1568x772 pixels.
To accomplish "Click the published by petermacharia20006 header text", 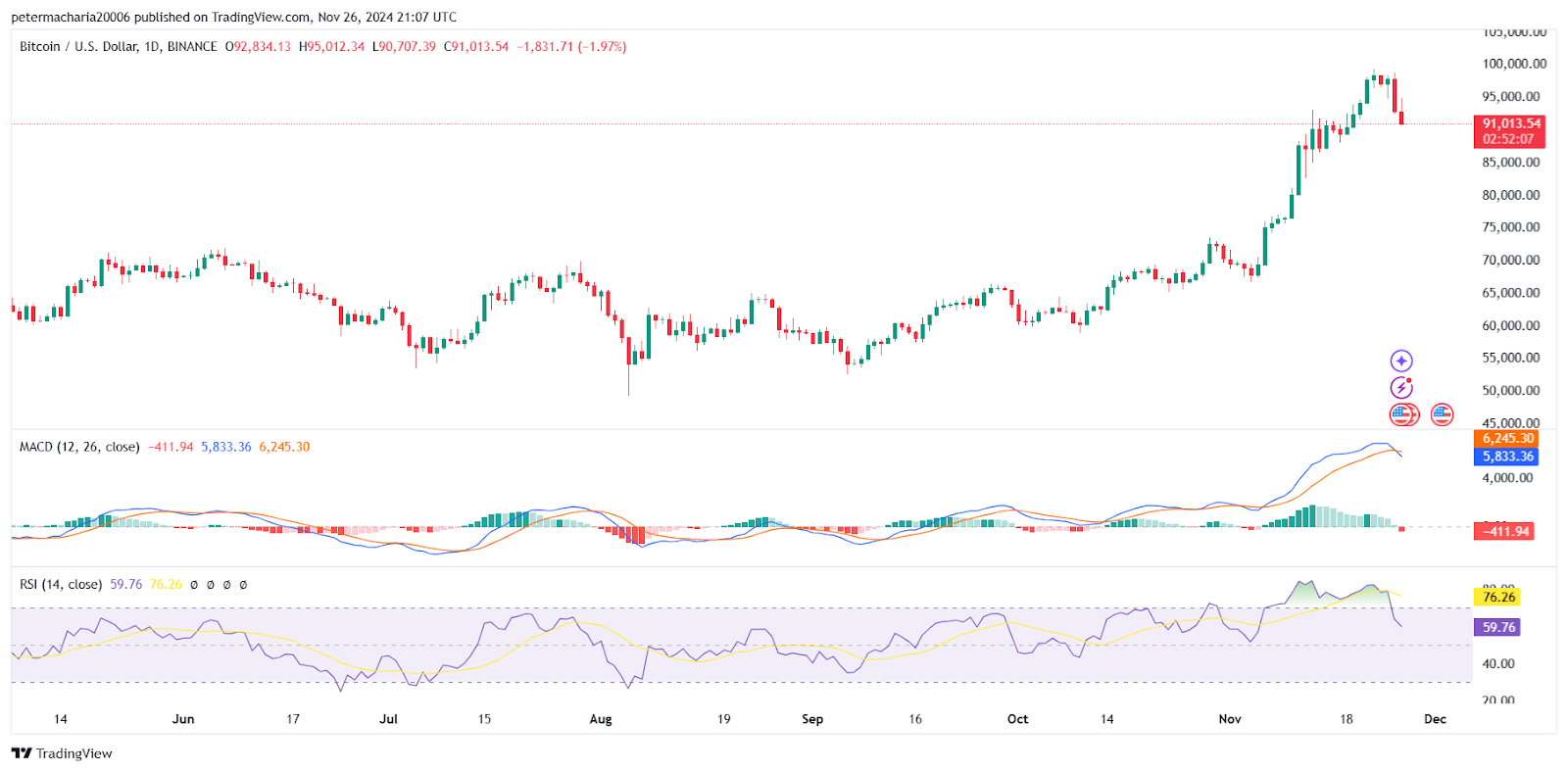I will [x=234, y=17].
